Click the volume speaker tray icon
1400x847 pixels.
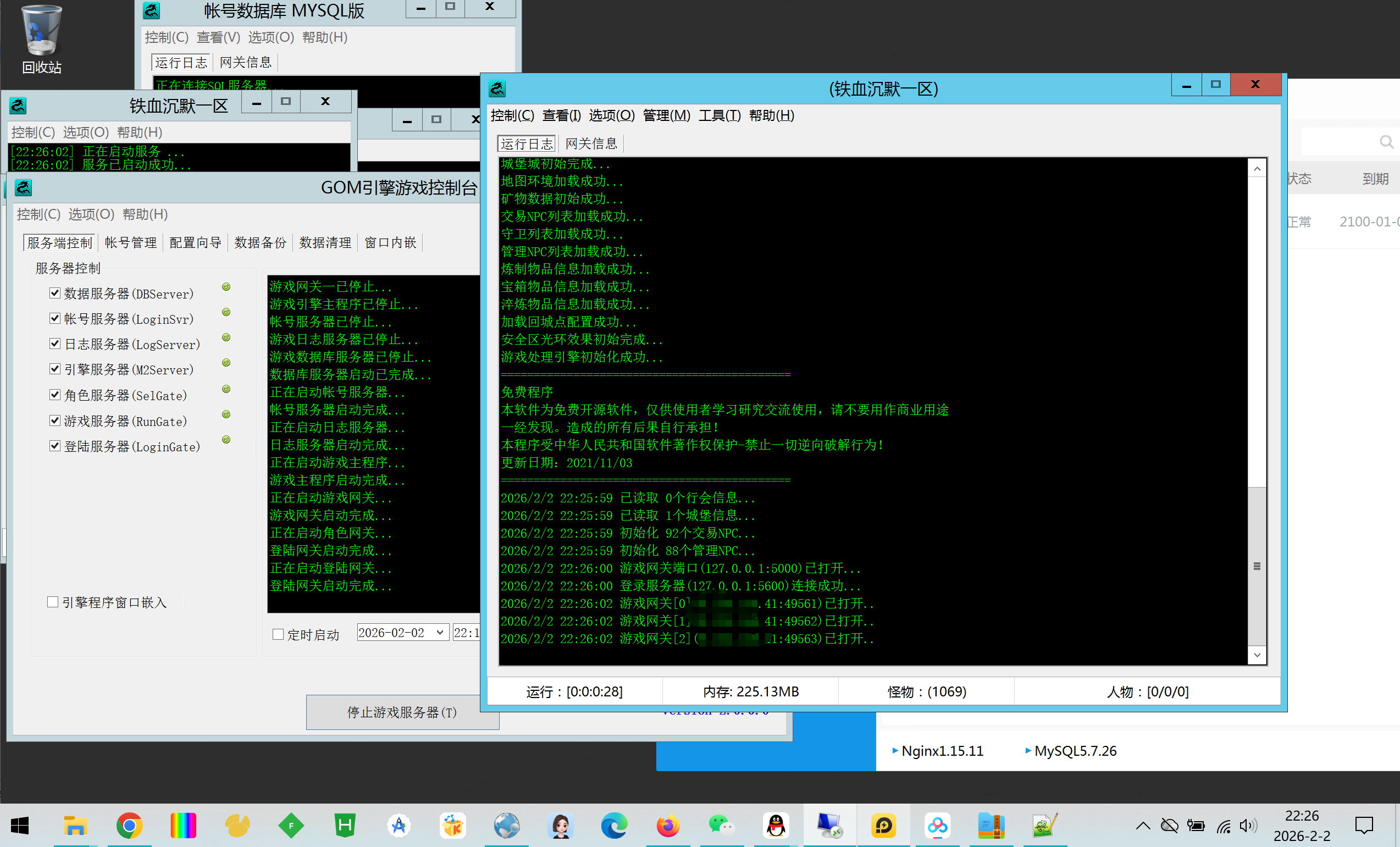[x=1248, y=826]
